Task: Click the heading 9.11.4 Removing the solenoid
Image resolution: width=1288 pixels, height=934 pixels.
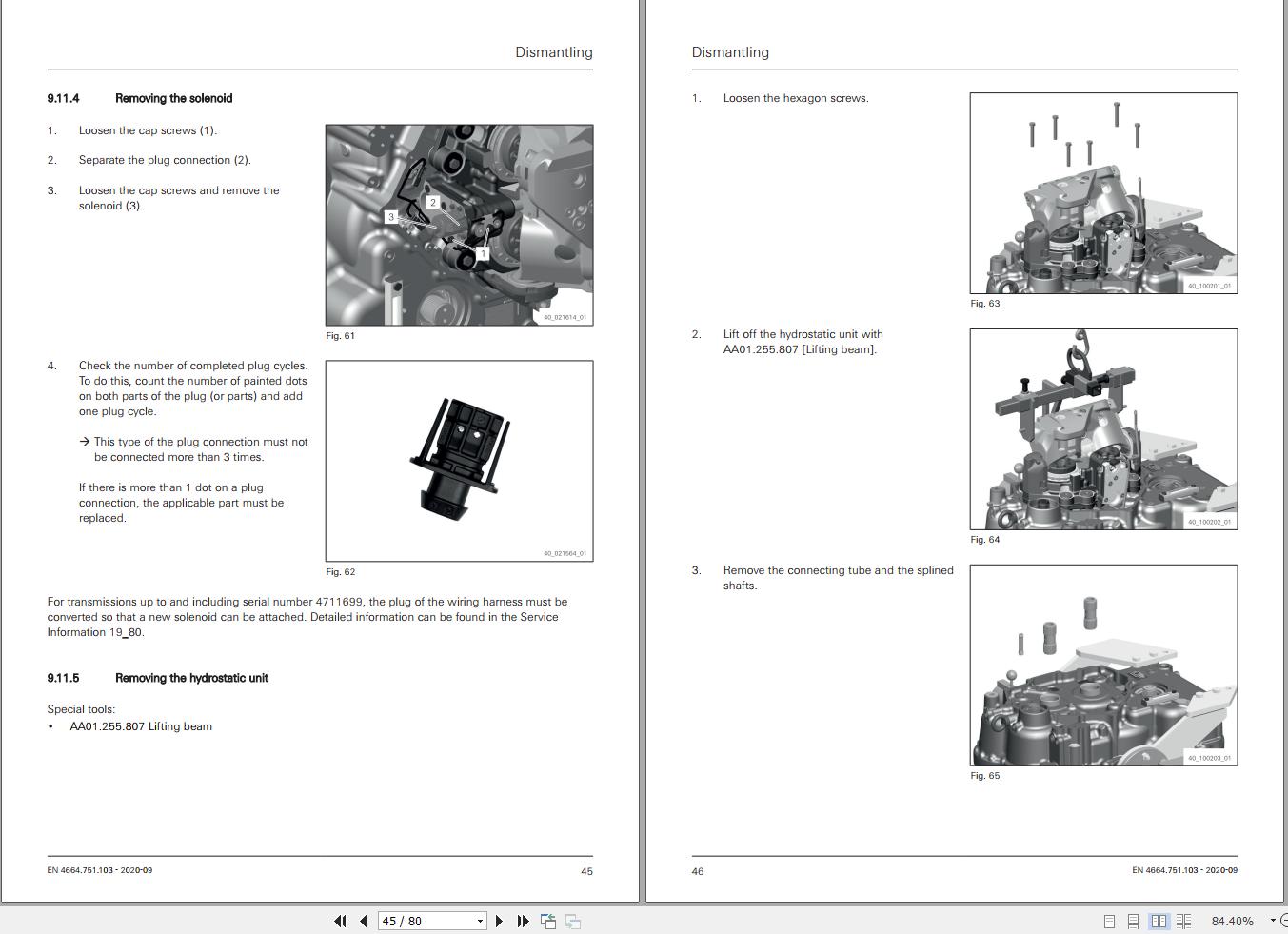Action: click(139, 98)
